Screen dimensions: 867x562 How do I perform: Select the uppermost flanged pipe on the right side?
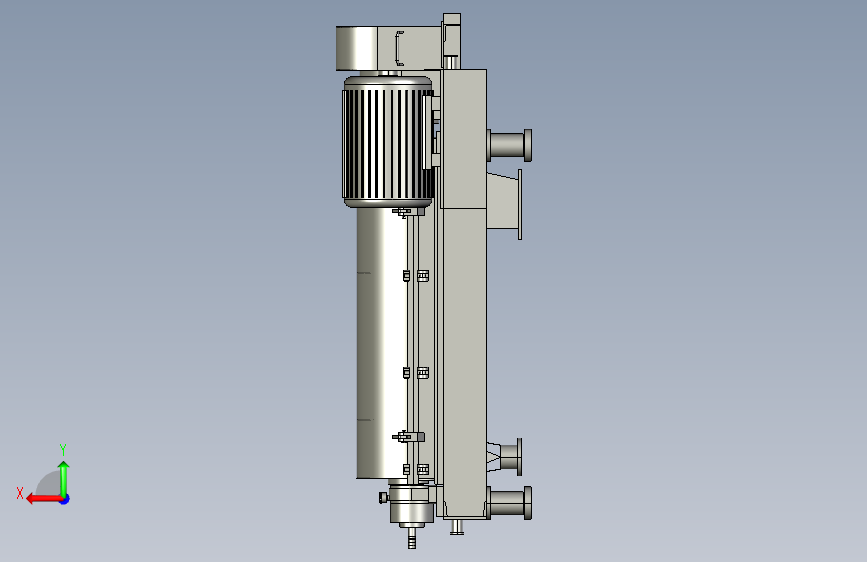pyautogui.click(x=510, y=145)
